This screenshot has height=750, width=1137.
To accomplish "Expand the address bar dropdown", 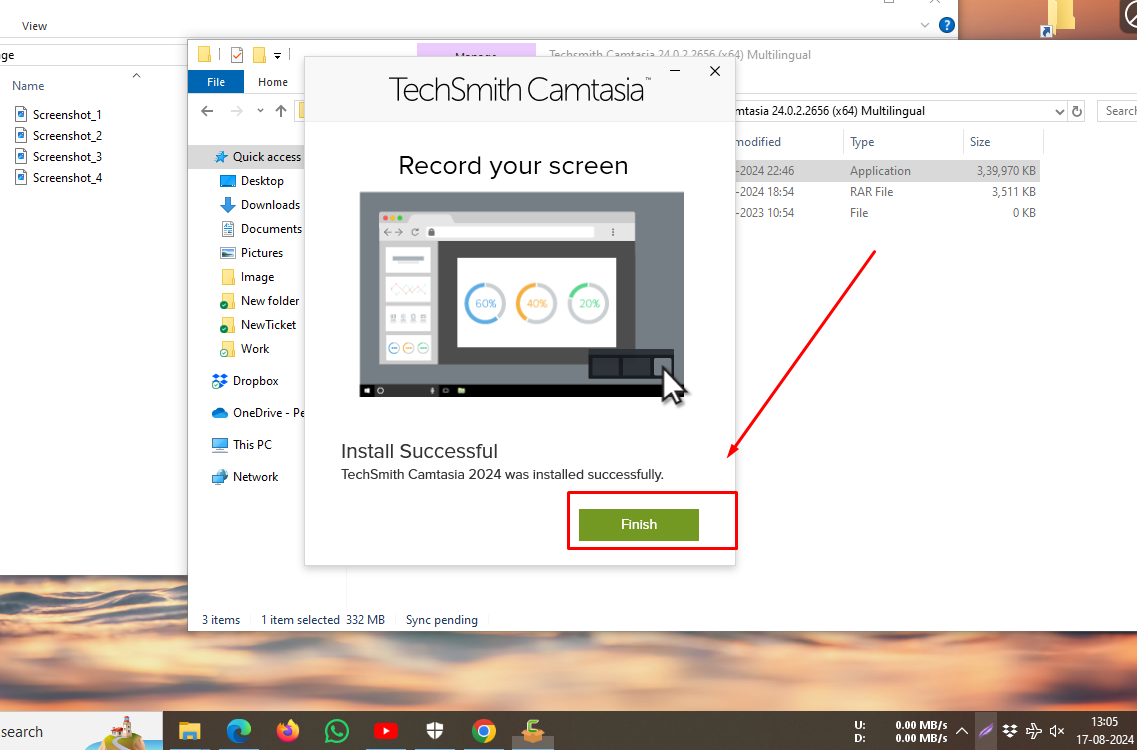I will (1059, 112).
